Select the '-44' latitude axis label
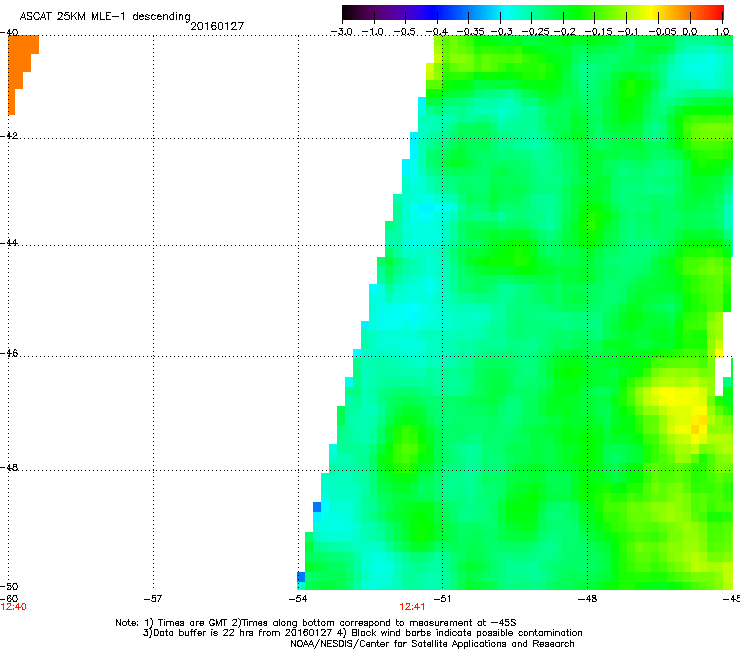 tap(9, 243)
